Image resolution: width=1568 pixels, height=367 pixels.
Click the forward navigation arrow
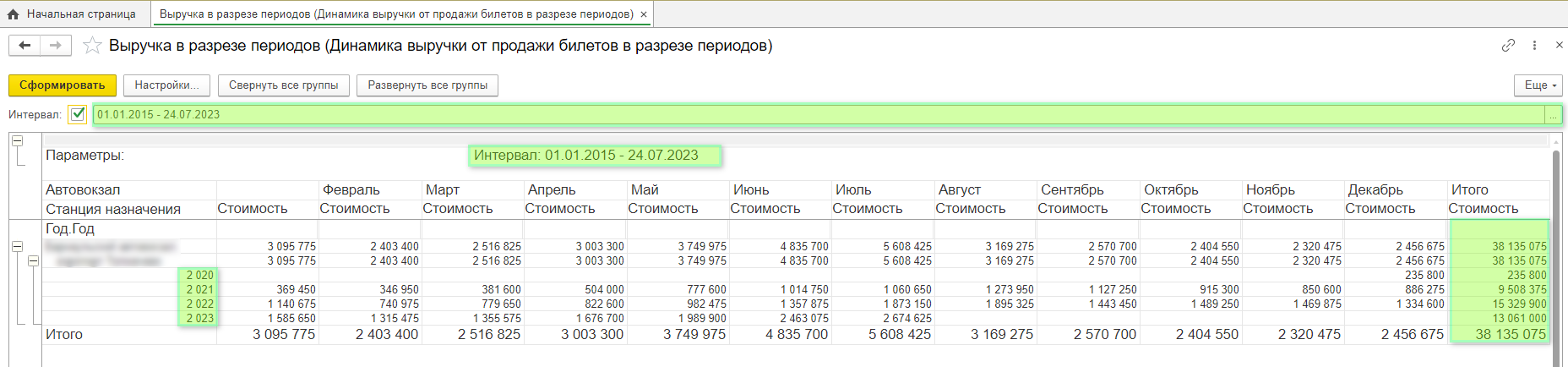click(56, 46)
